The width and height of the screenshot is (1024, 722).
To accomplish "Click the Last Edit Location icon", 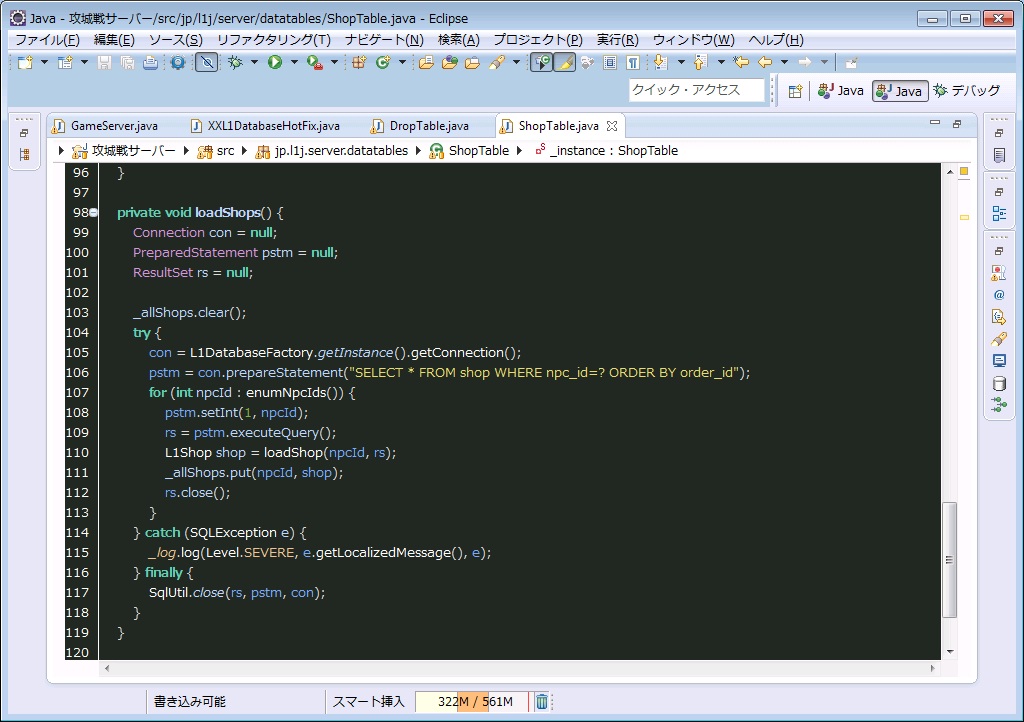I will click(741, 63).
